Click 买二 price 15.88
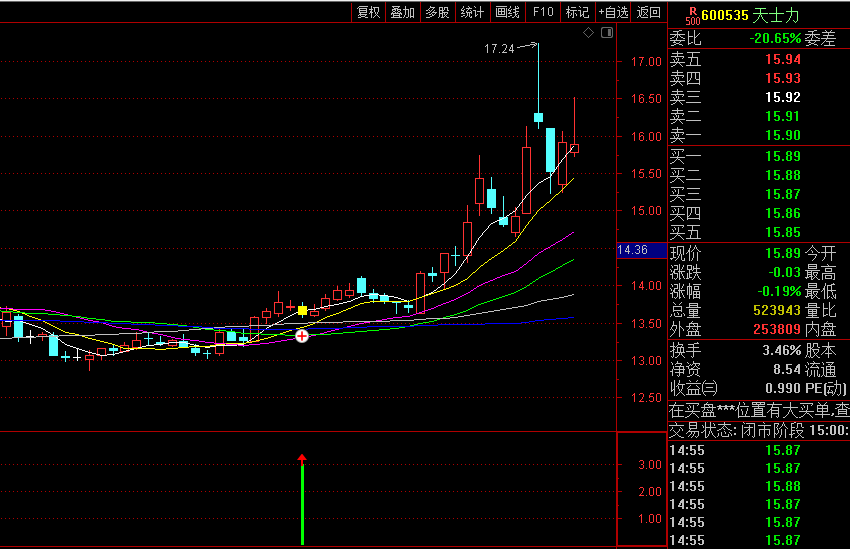This screenshot has height=549, width=850. [783, 175]
